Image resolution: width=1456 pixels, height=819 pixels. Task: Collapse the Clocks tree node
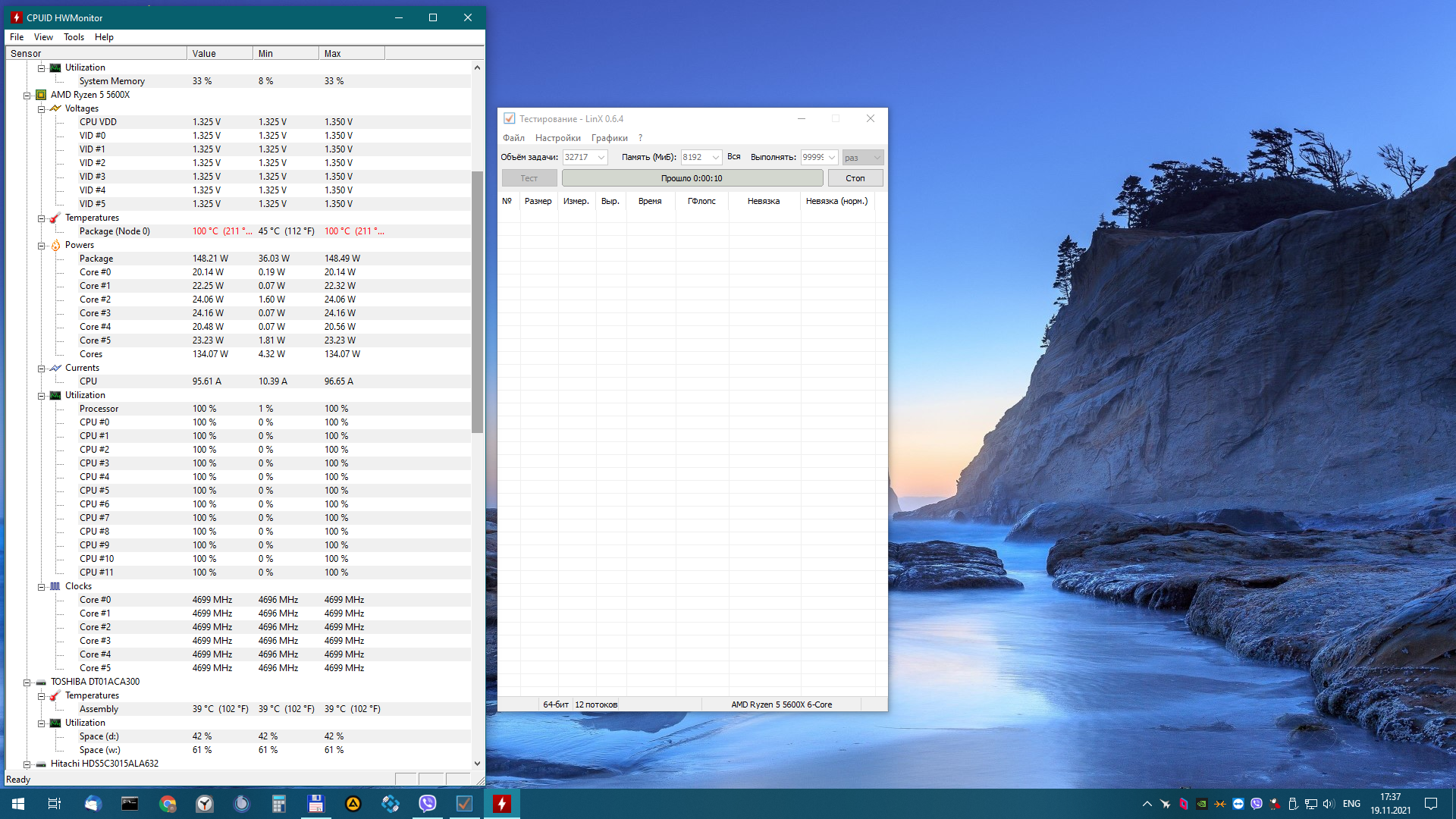coord(42,586)
